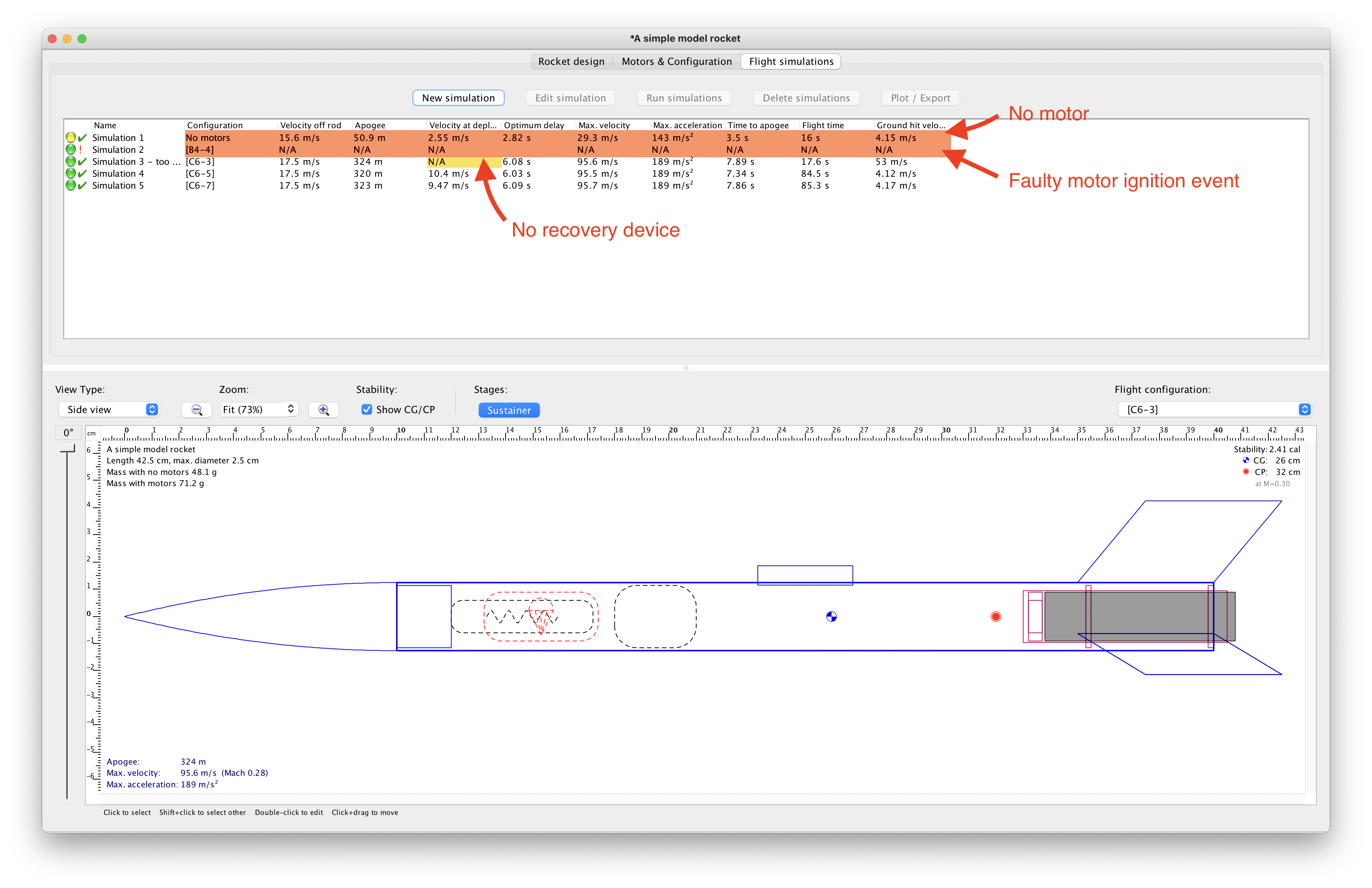This screenshot has width=1372, height=888.
Task: Click the Delete simulations button
Action: pyautogui.click(x=806, y=97)
